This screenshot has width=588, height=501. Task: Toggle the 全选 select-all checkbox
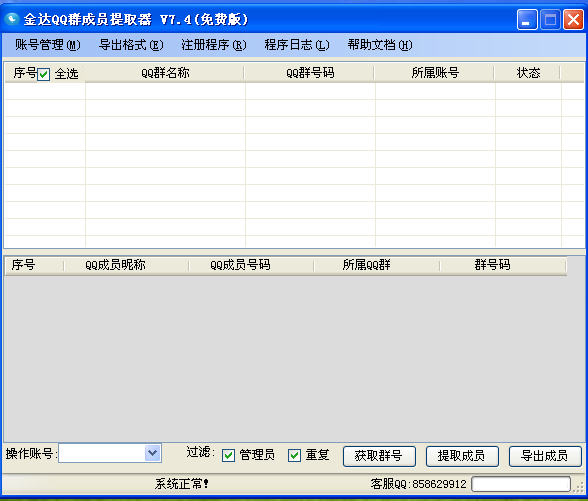[44, 74]
